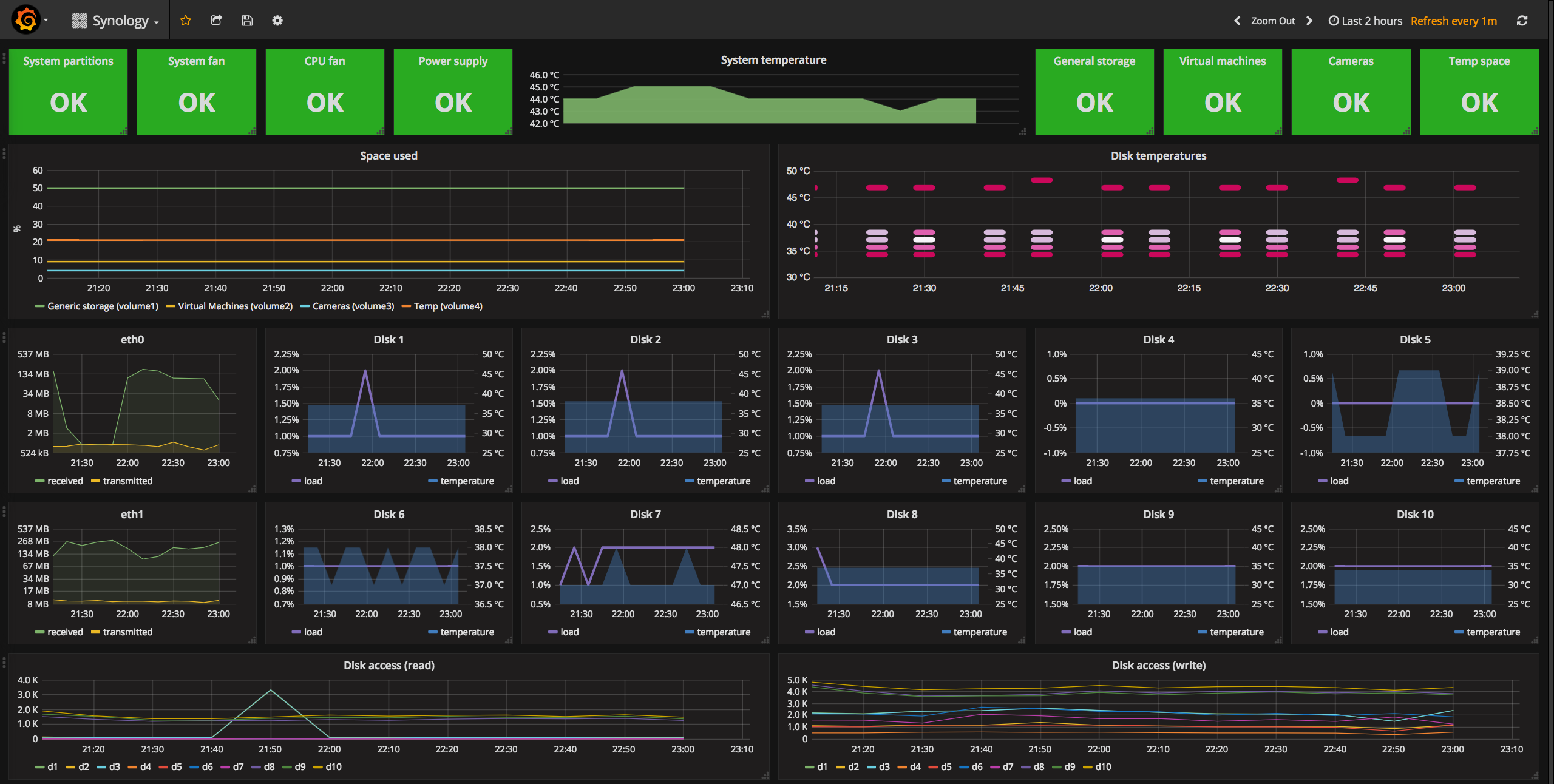This screenshot has width=1554, height=784.
Task: Open dashboard settings gear
Action: pyautogui.click(x=277, y=21)
